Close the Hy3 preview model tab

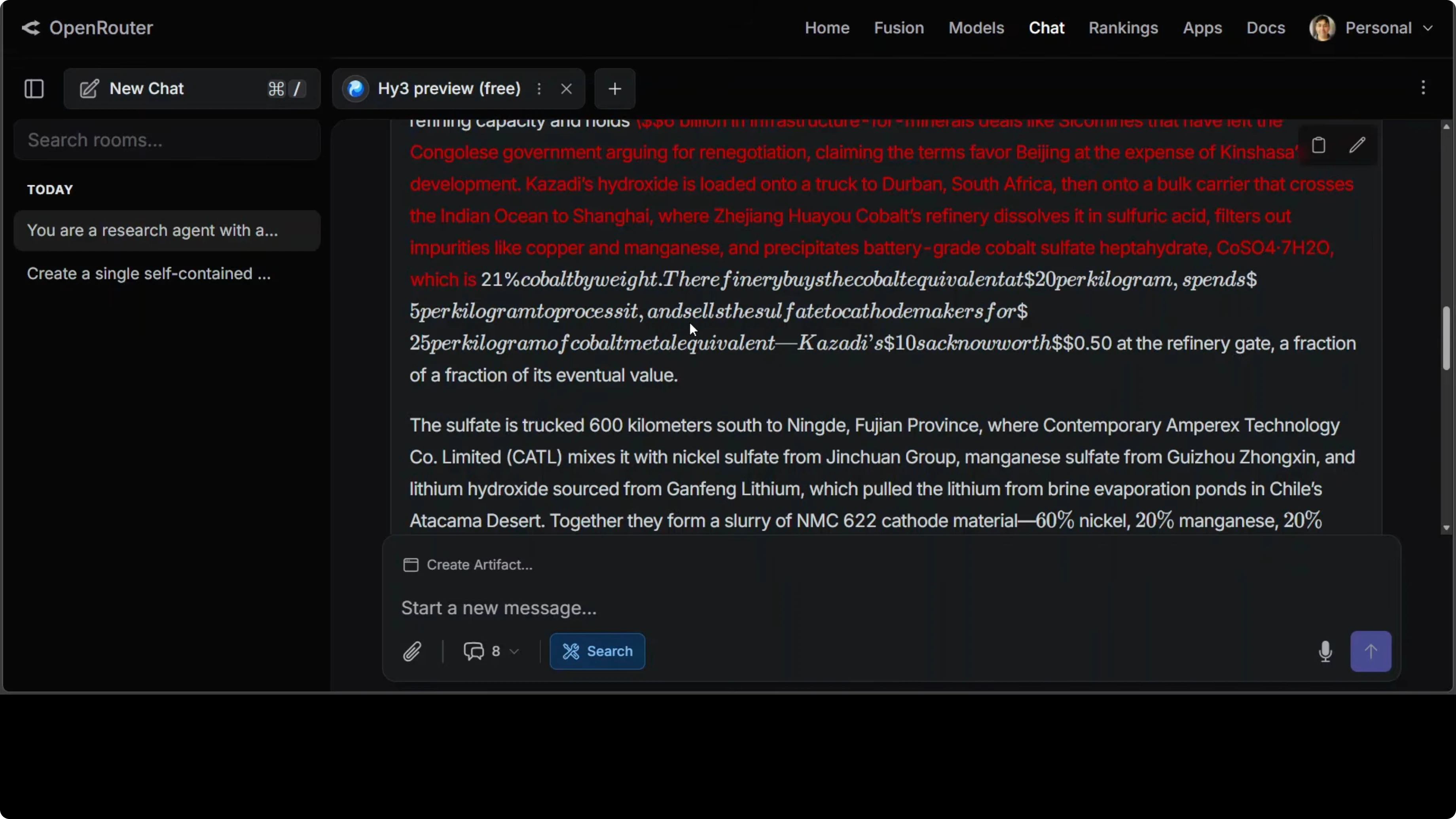click(x=566, y=89)
